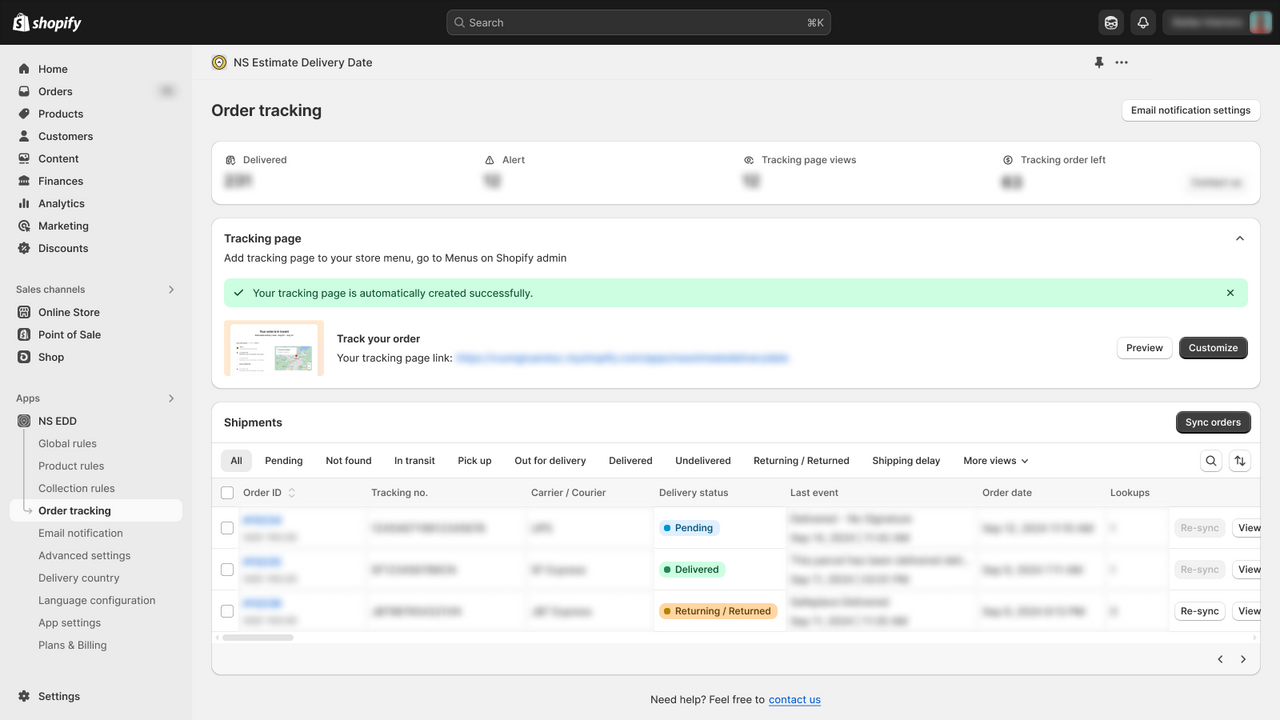Open Plans & Billing in NS EDD

pos(73,645)
